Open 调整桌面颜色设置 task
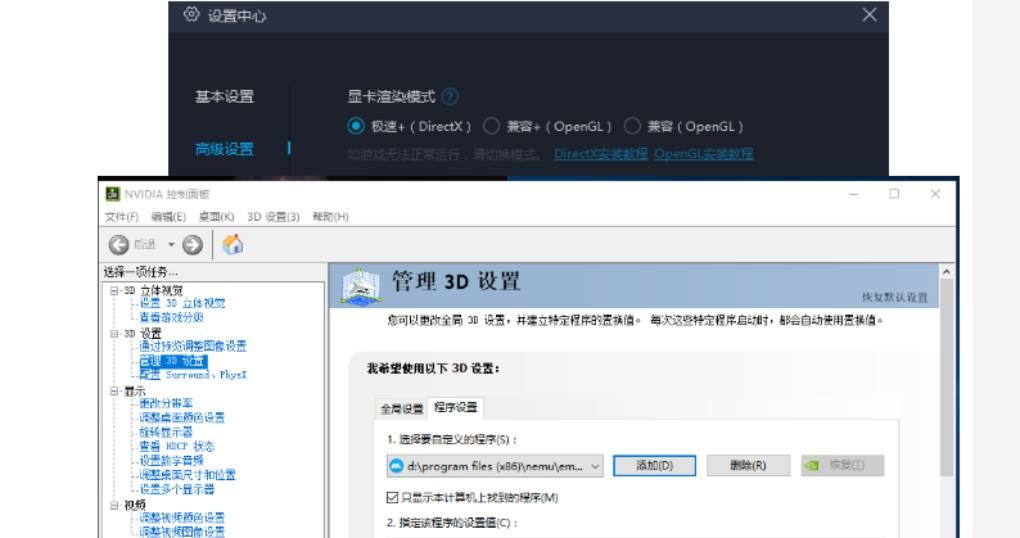Viewport: 1020px width, 538px height. point(182,418)
